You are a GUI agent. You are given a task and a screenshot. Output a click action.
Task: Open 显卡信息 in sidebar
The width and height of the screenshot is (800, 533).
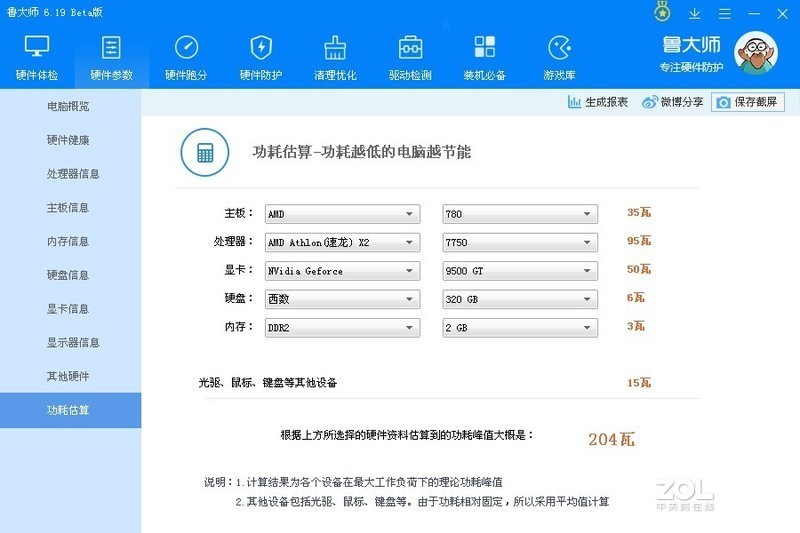[x=68, y=309]
